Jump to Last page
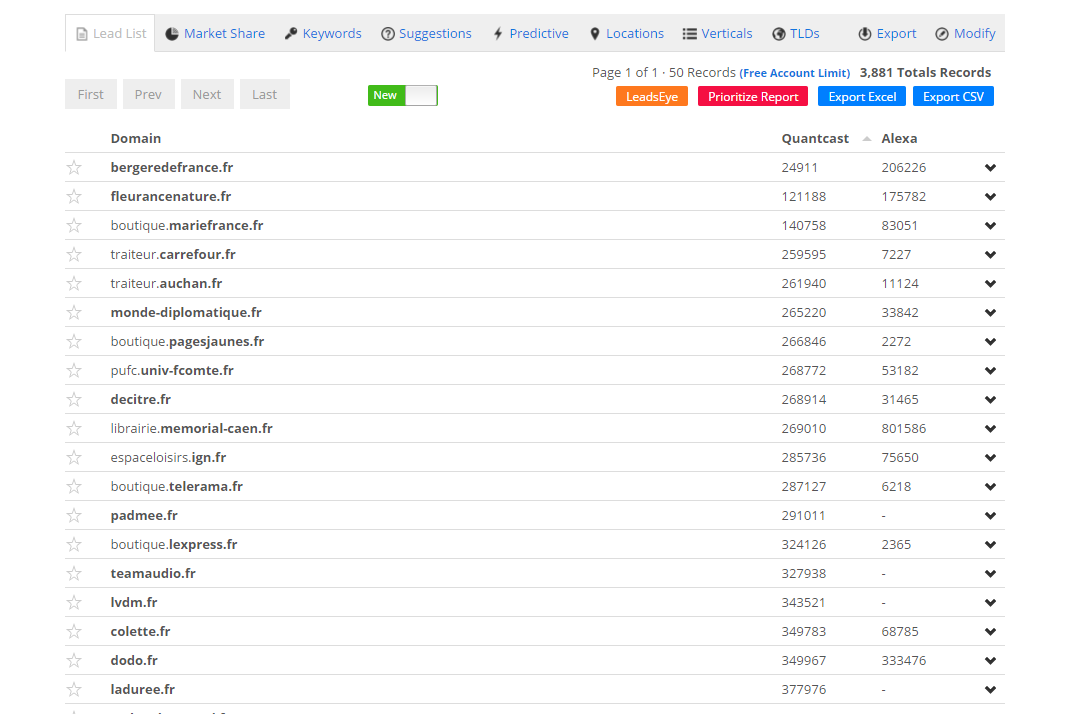 (x=264, y=94)
